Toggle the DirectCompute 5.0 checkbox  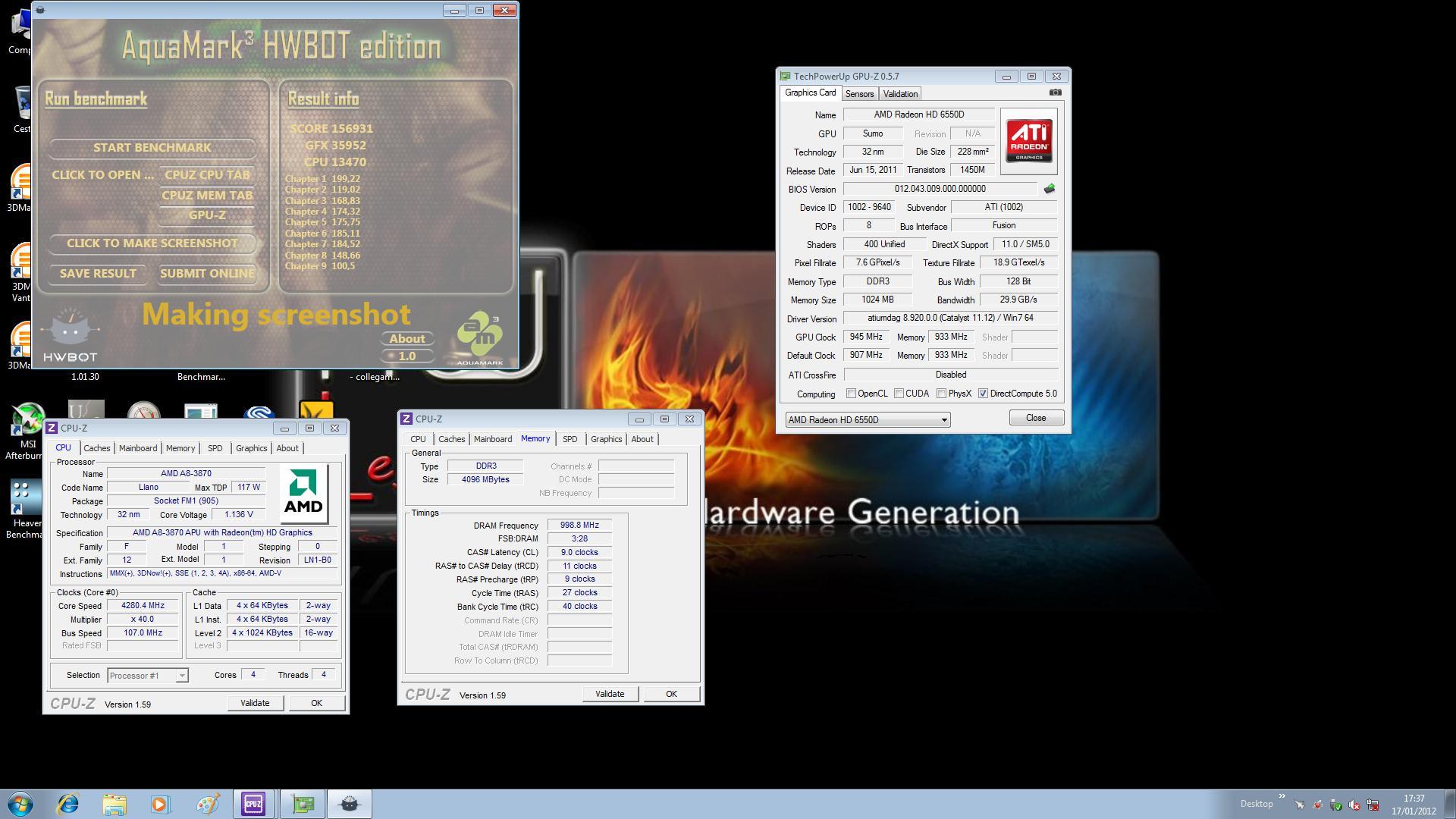(983, 394)
